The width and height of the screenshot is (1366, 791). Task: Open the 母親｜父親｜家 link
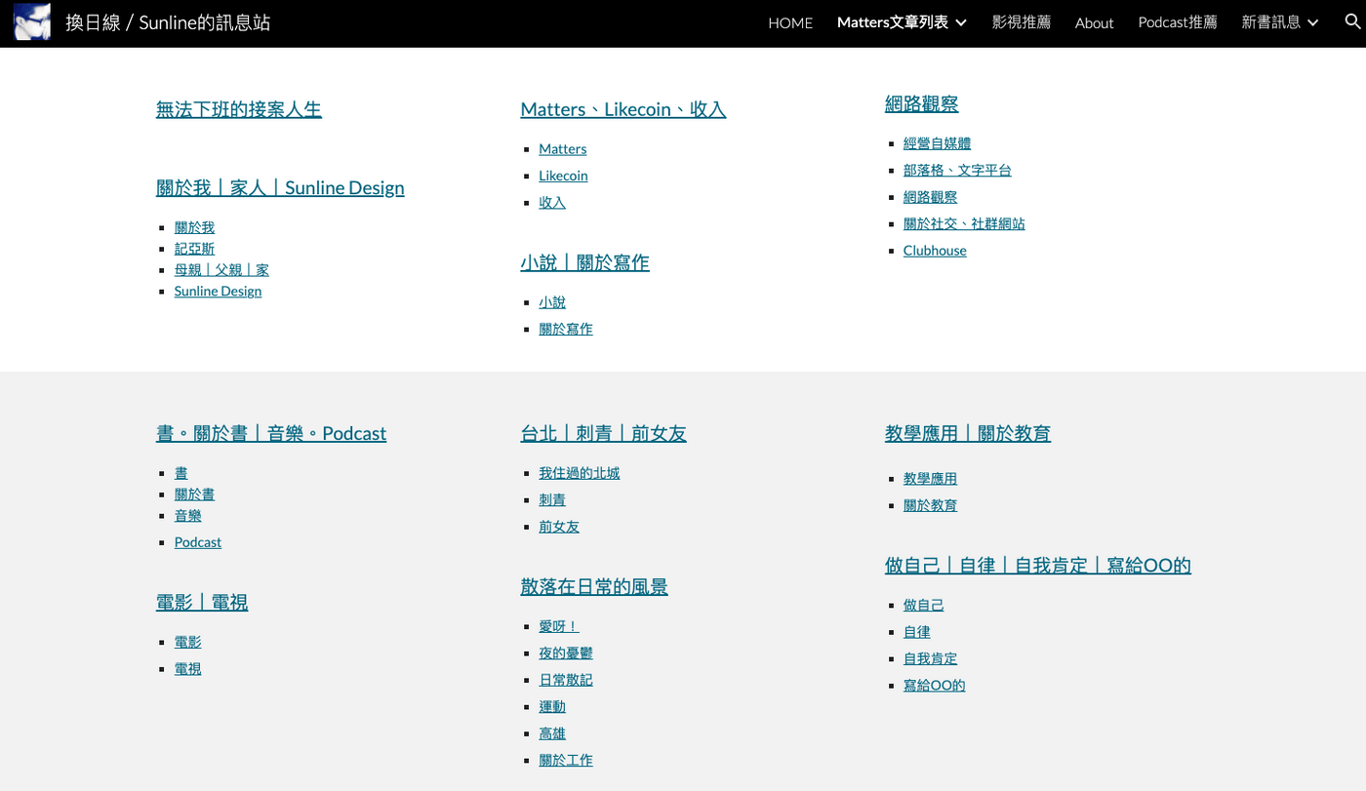tap(221, 269)
